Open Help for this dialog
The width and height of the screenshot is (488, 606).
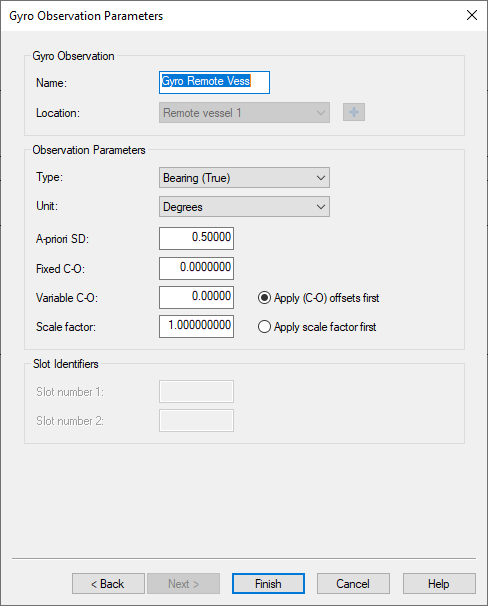tap(439, 584)
